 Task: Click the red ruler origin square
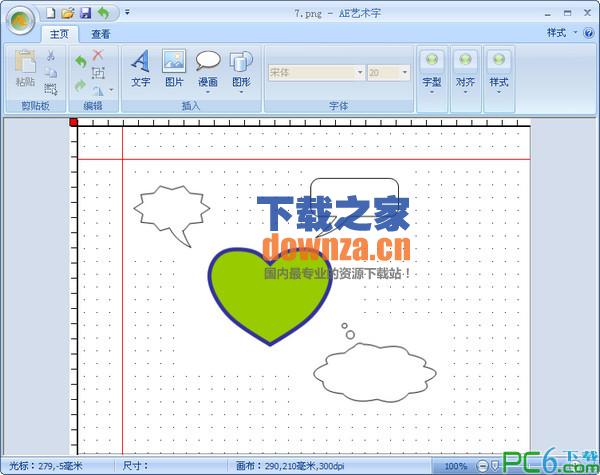[x=73, y=122]
